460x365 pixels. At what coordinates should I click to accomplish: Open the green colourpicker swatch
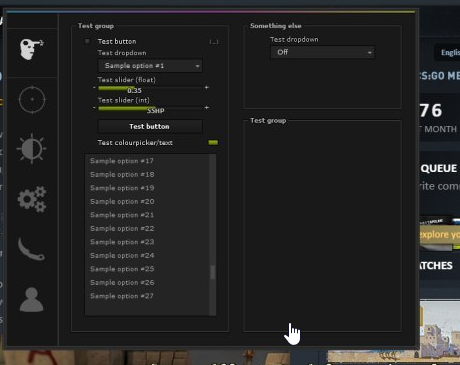pos(213,143)
